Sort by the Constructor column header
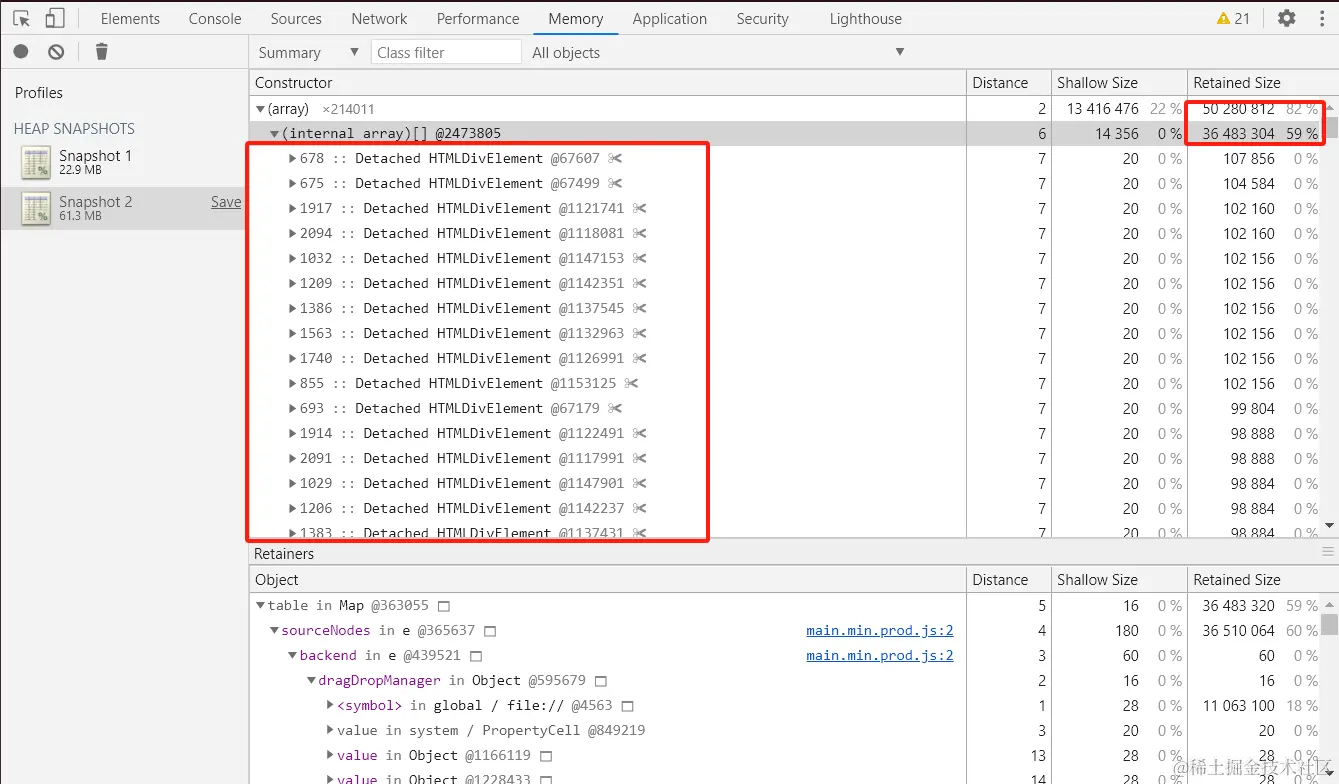Screen dimensions: 1339x784 608,83
